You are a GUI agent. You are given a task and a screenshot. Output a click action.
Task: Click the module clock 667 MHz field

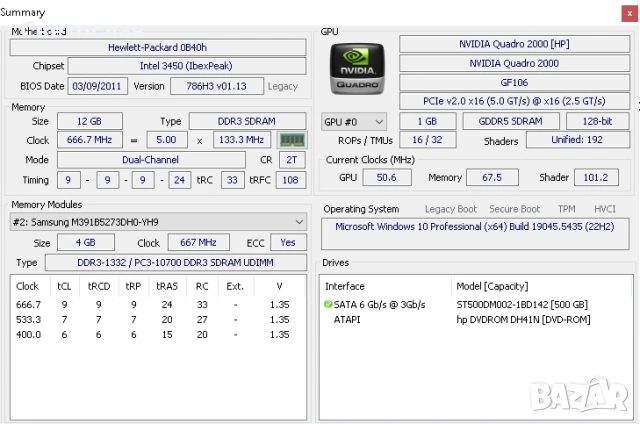(198, 242)
